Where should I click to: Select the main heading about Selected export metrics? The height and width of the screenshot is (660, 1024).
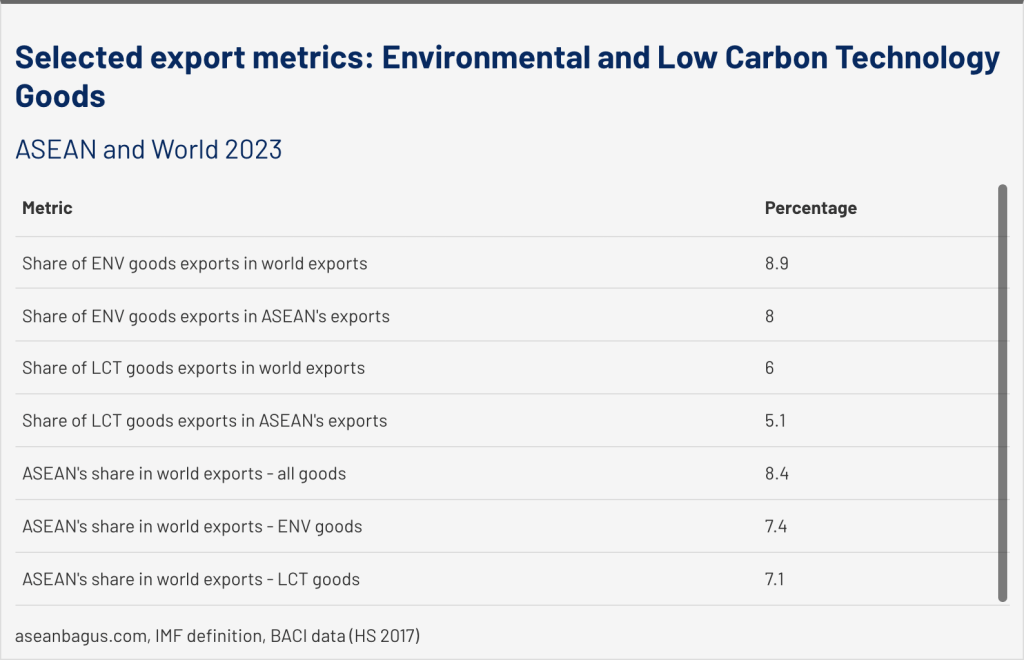507,77
